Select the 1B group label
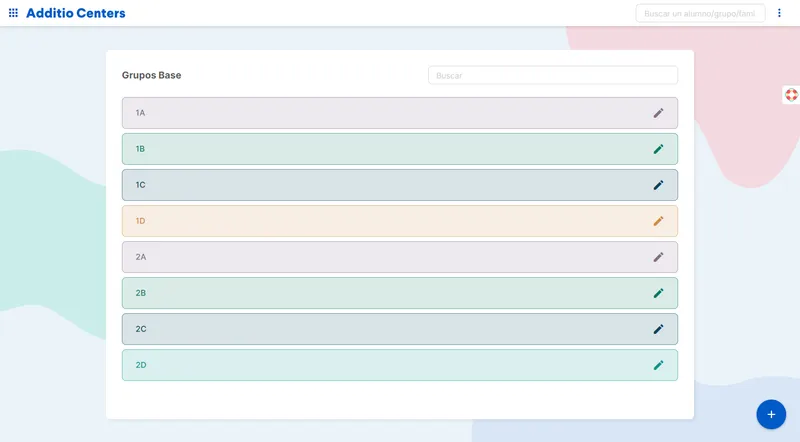The height and width of the screenshot is (442, 800). [140, 149]
